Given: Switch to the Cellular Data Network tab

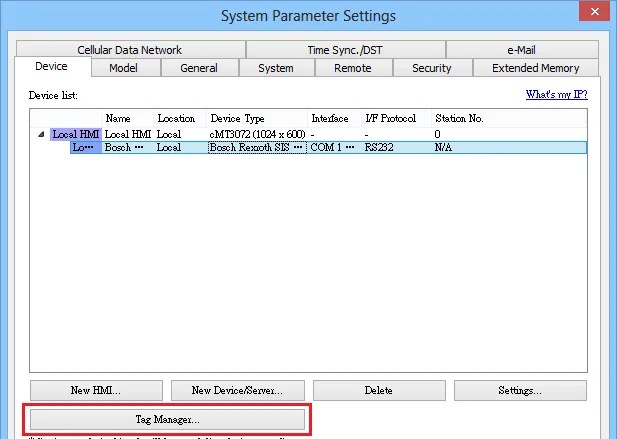Looking at the screenshot, I should [x=130, y=50].
